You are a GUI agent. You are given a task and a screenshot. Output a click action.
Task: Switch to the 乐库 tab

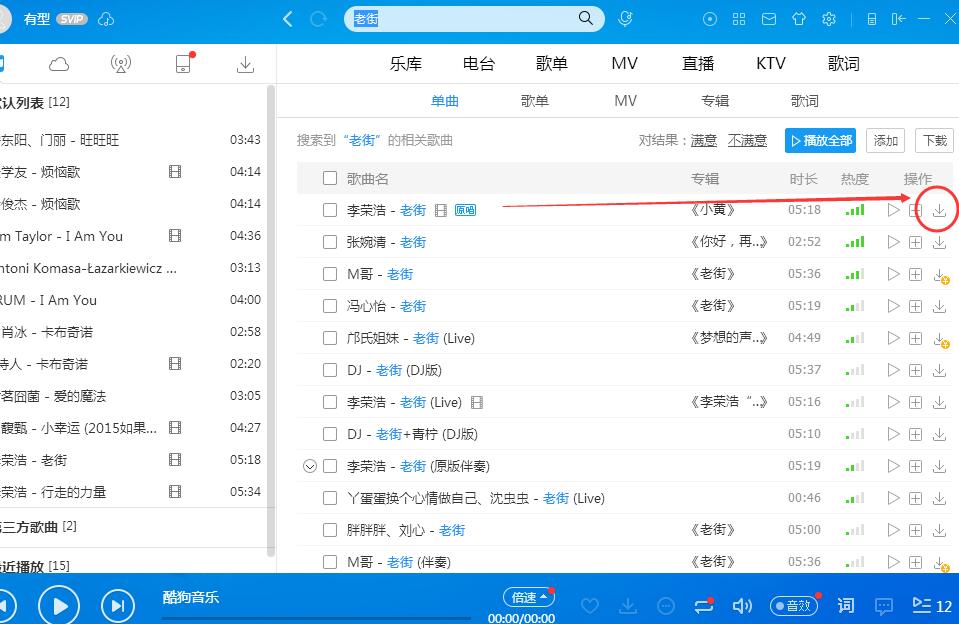pos(405,64)
